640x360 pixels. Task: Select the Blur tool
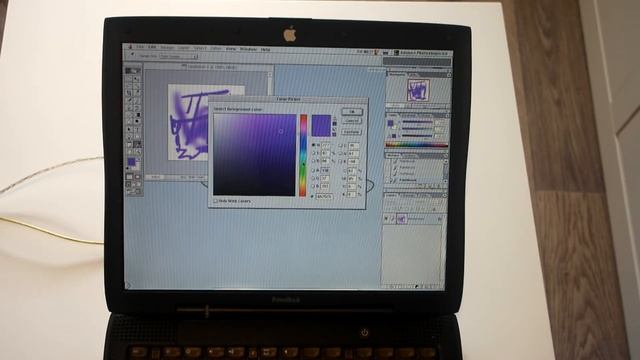point(129,122)
